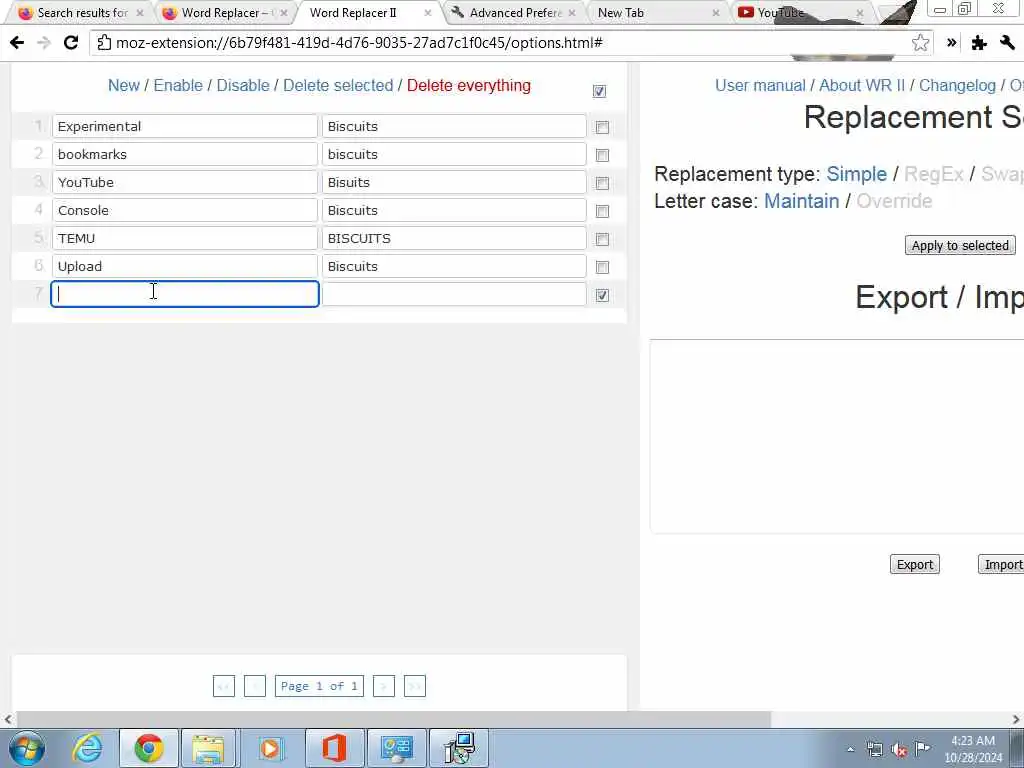Select Simple replacement type
1024x768 pixels.
[857, 174]
